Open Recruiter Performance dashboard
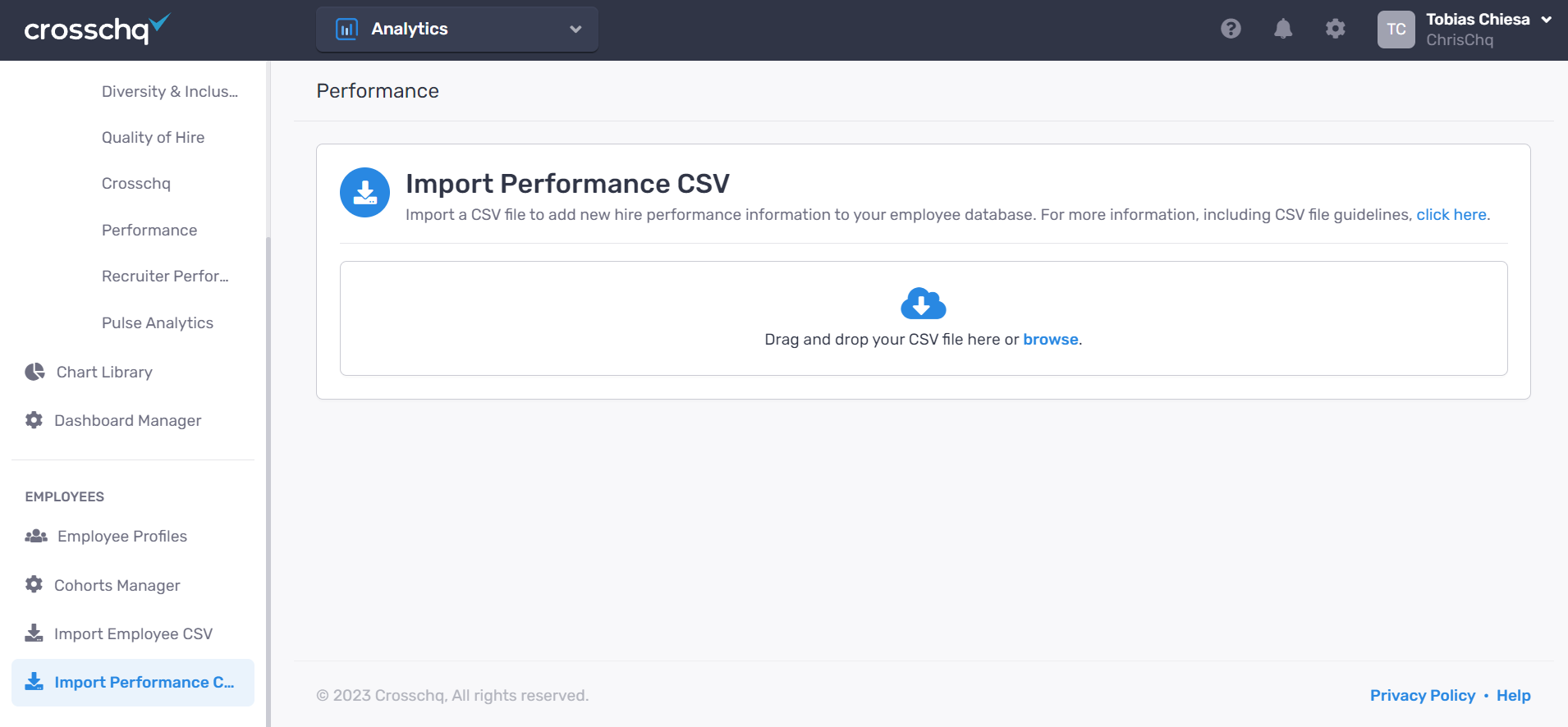The image size is (1568, 727). pyautogui.click(x=166, y=277)
